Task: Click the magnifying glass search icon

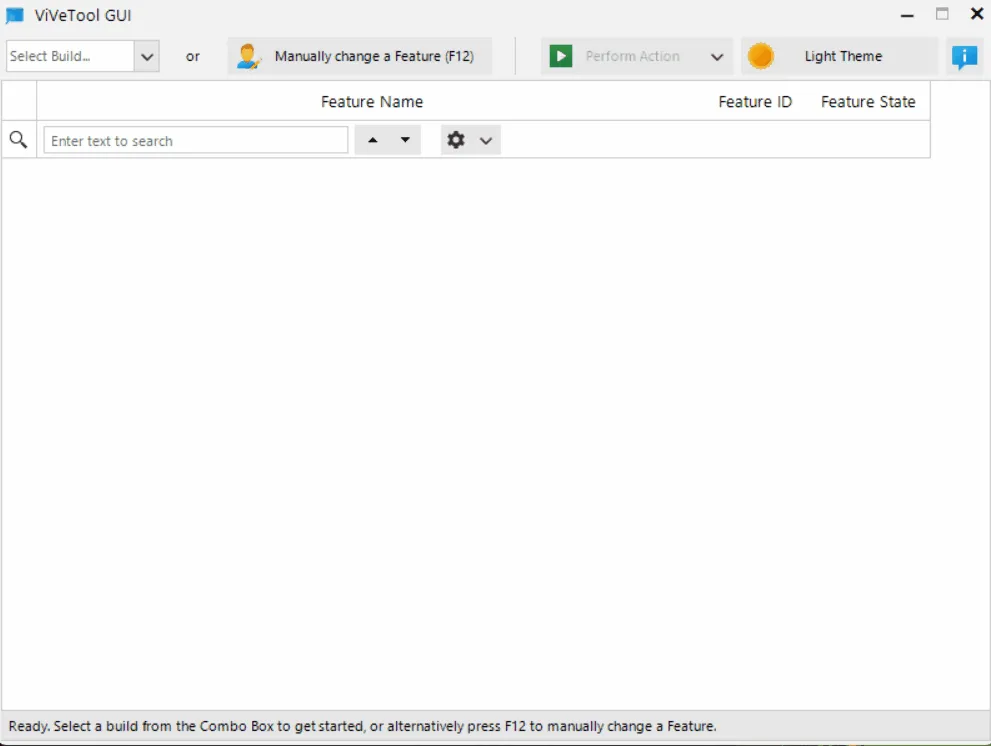Action: click(x=18, y=140)
